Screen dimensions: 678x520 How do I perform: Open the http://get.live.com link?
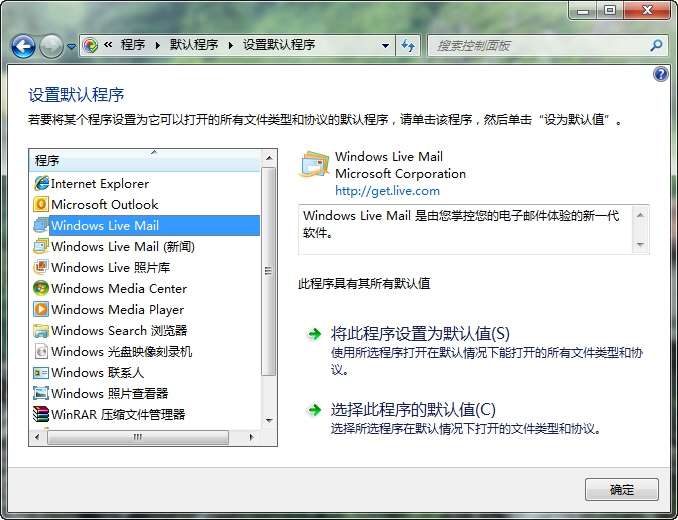point(387,191)
